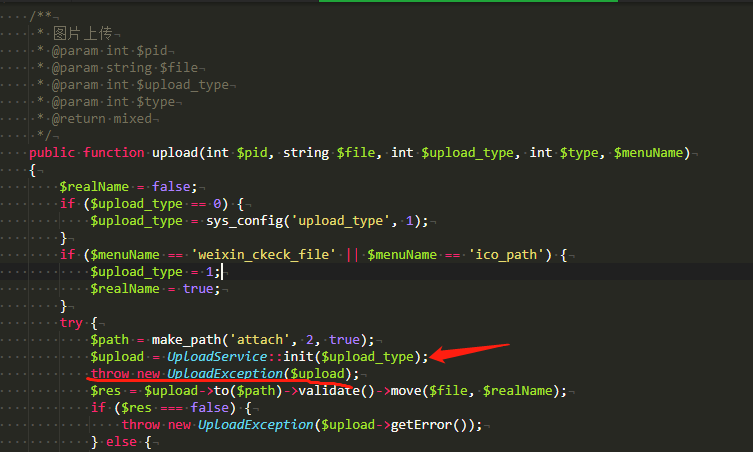Click the 'else' keyword
Screen dimensions: 753x452
[x=121, y=442]
